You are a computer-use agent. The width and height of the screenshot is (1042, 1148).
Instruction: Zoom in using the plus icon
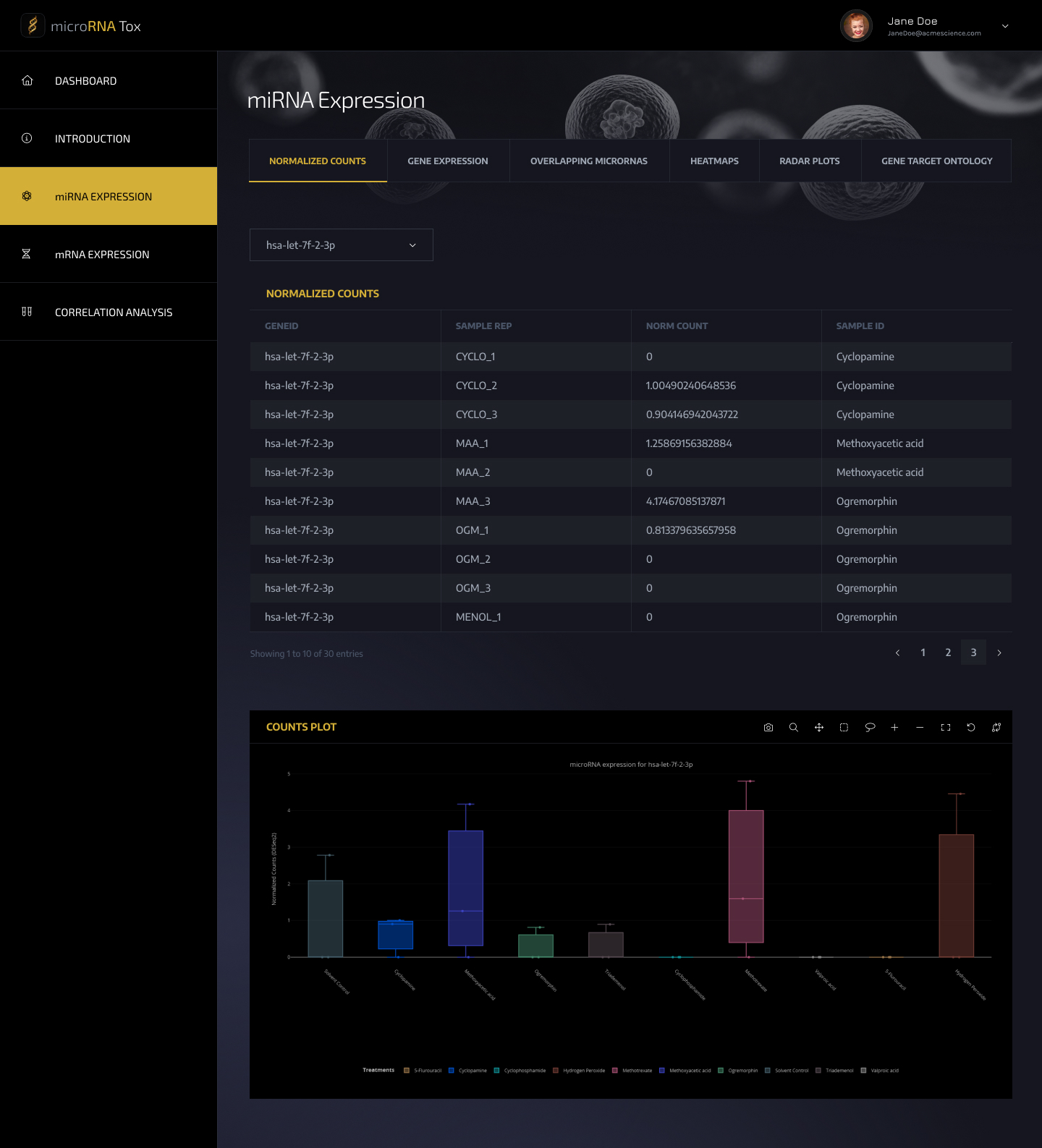894,728
